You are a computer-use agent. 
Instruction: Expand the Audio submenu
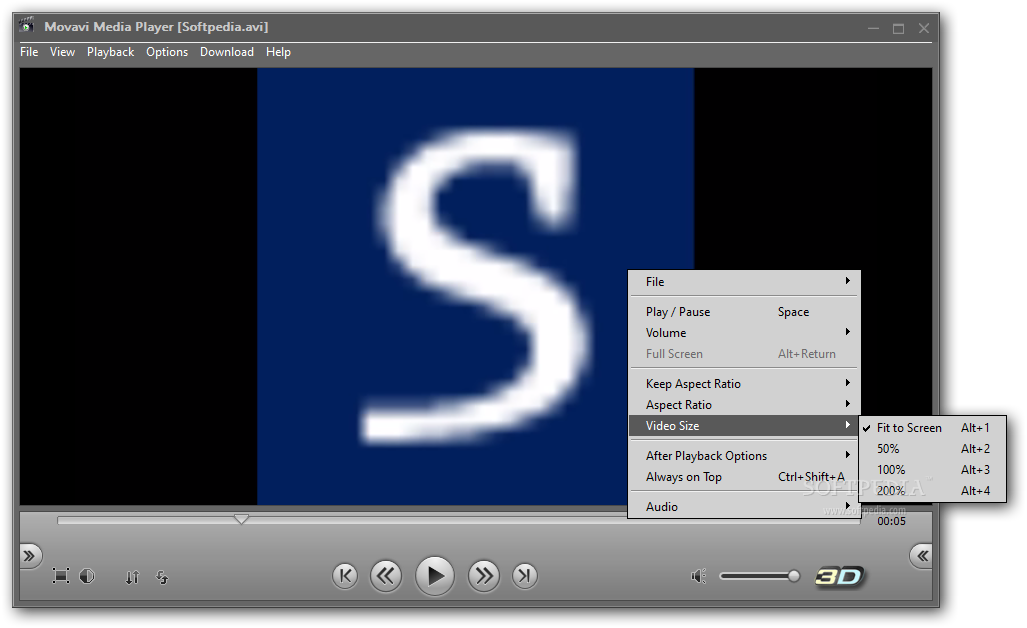[744, 507]
